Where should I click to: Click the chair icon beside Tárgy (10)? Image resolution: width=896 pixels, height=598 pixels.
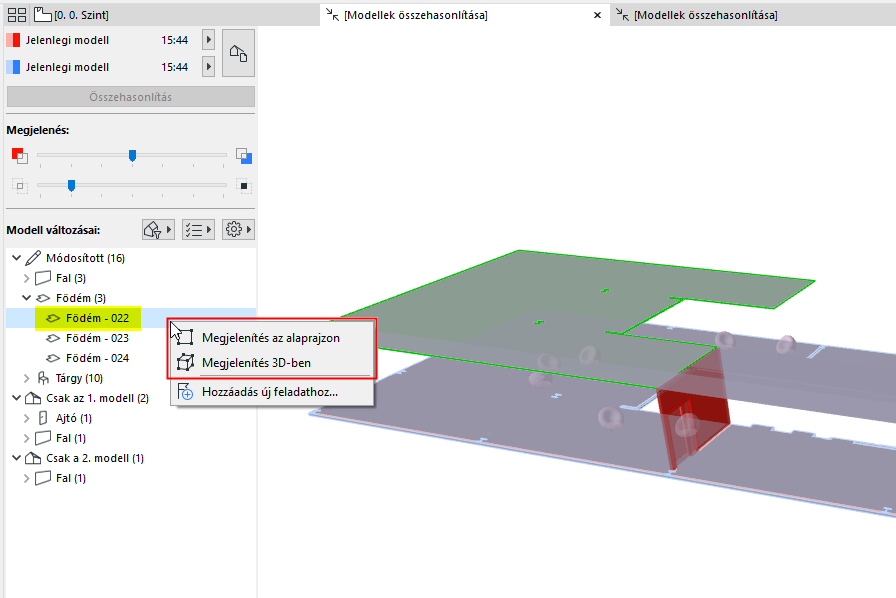pyautogui.click(x=43, y=378)
